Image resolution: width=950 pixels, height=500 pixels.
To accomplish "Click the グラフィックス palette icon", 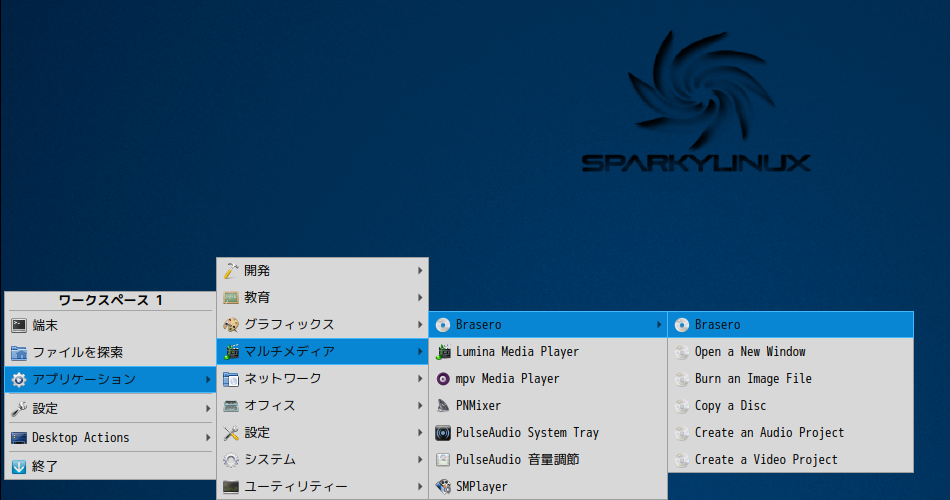I will click(231, 325).
